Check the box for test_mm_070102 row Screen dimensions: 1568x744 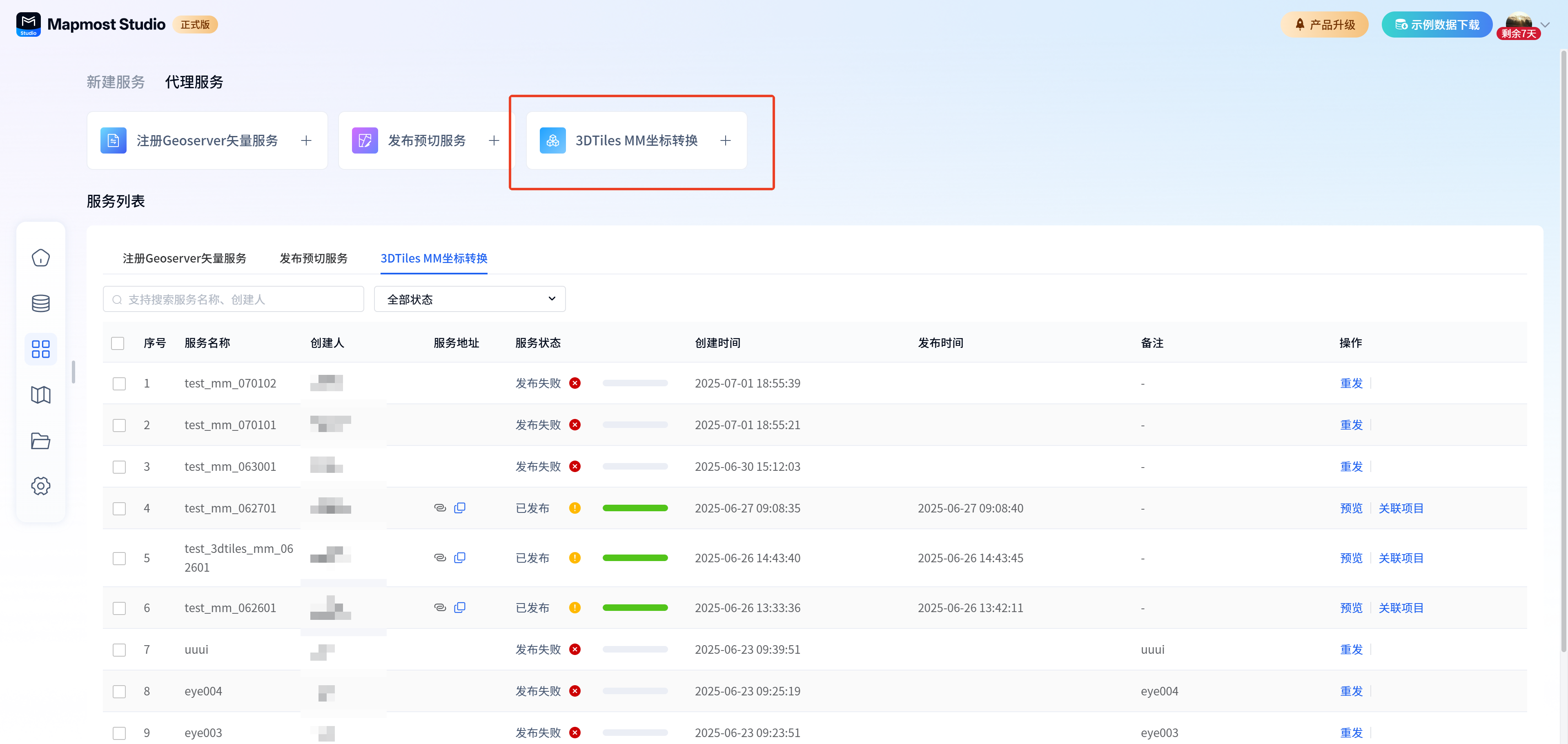tap(119, 383)
